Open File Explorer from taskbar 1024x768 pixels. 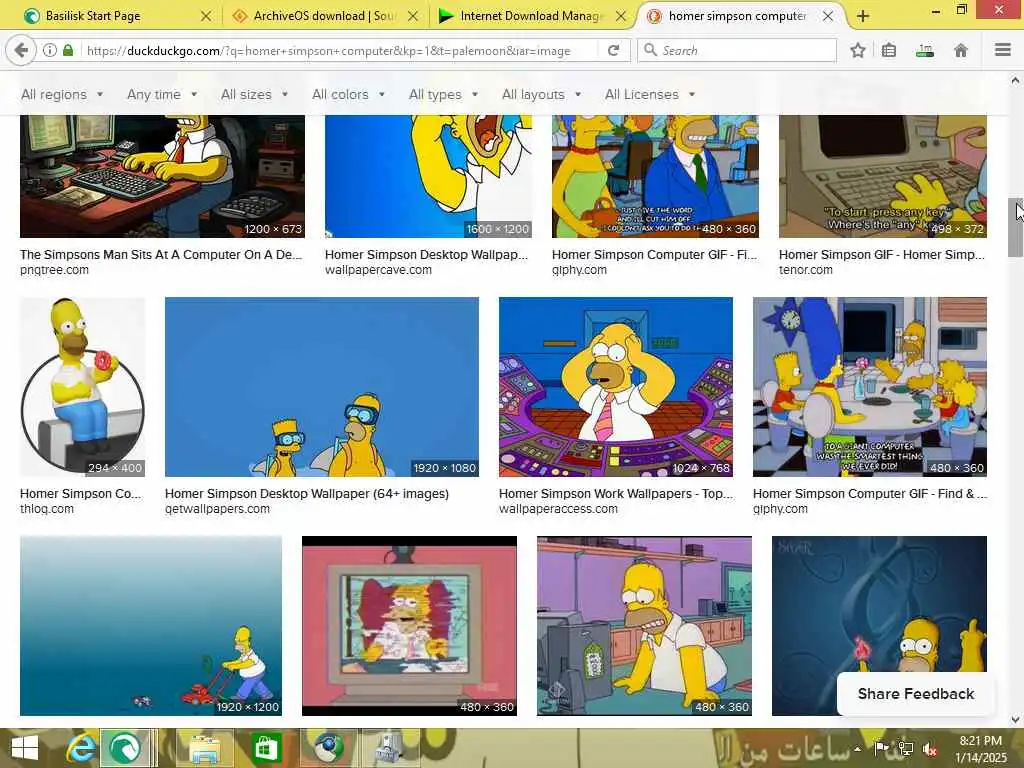[x=206, y=748]
